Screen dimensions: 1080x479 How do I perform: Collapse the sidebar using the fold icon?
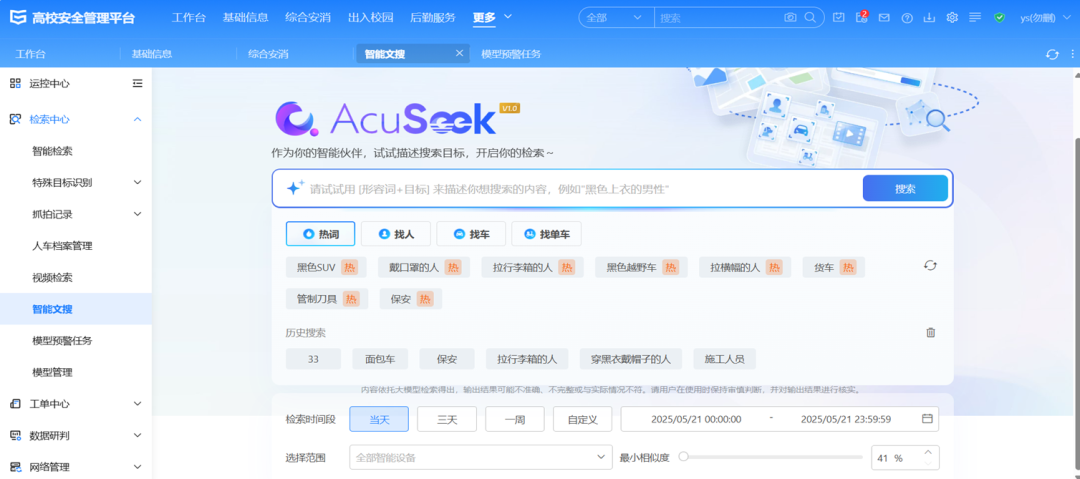pyautogui.click(x=137, y=83)
